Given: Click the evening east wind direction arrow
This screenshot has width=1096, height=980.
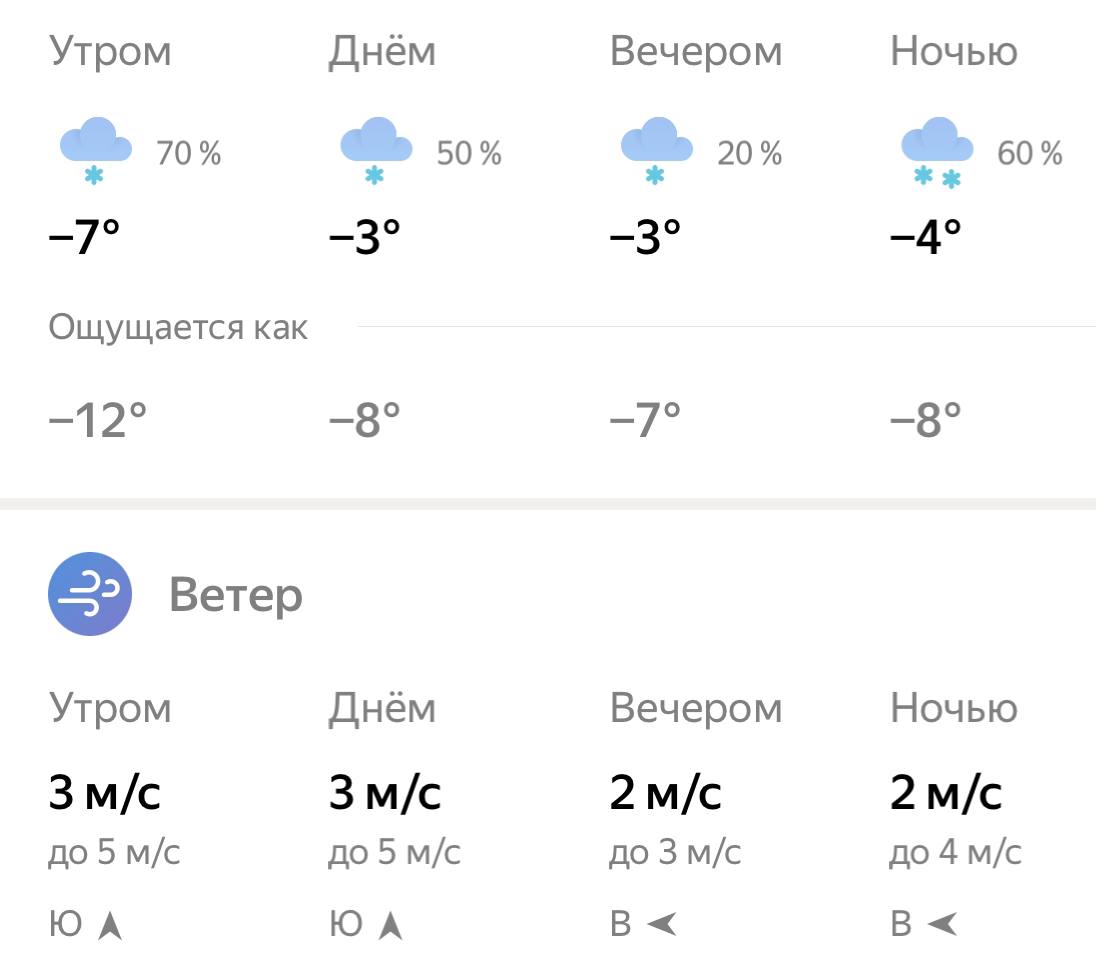Looking at the screenshot, I should coord(661,925).
